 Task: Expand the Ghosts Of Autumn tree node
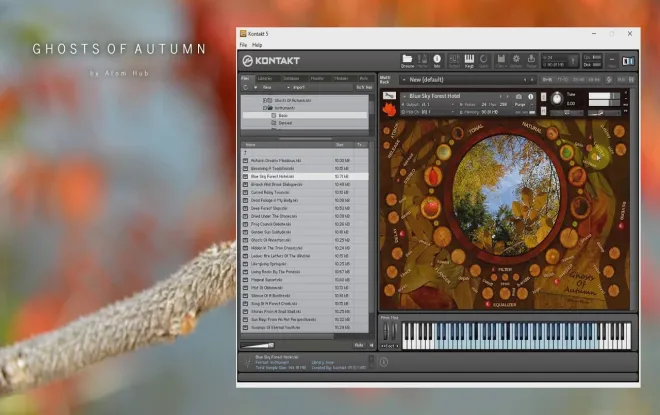[x=265, y=101]
